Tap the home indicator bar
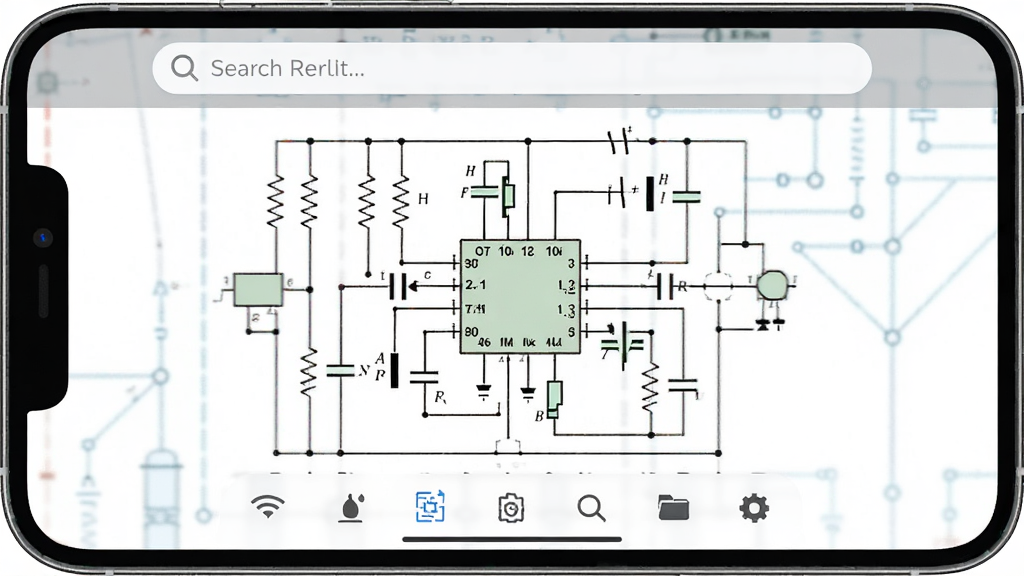The height and width of the screenshot is (576, 1024). (x=512, y=539)
